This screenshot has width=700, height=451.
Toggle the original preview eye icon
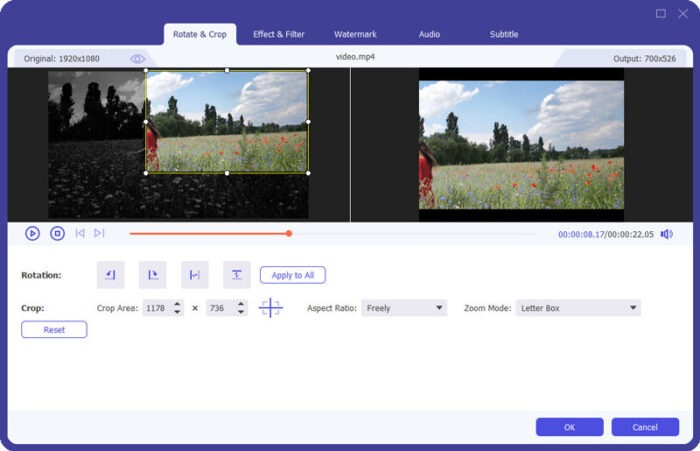tap(138, 59)
